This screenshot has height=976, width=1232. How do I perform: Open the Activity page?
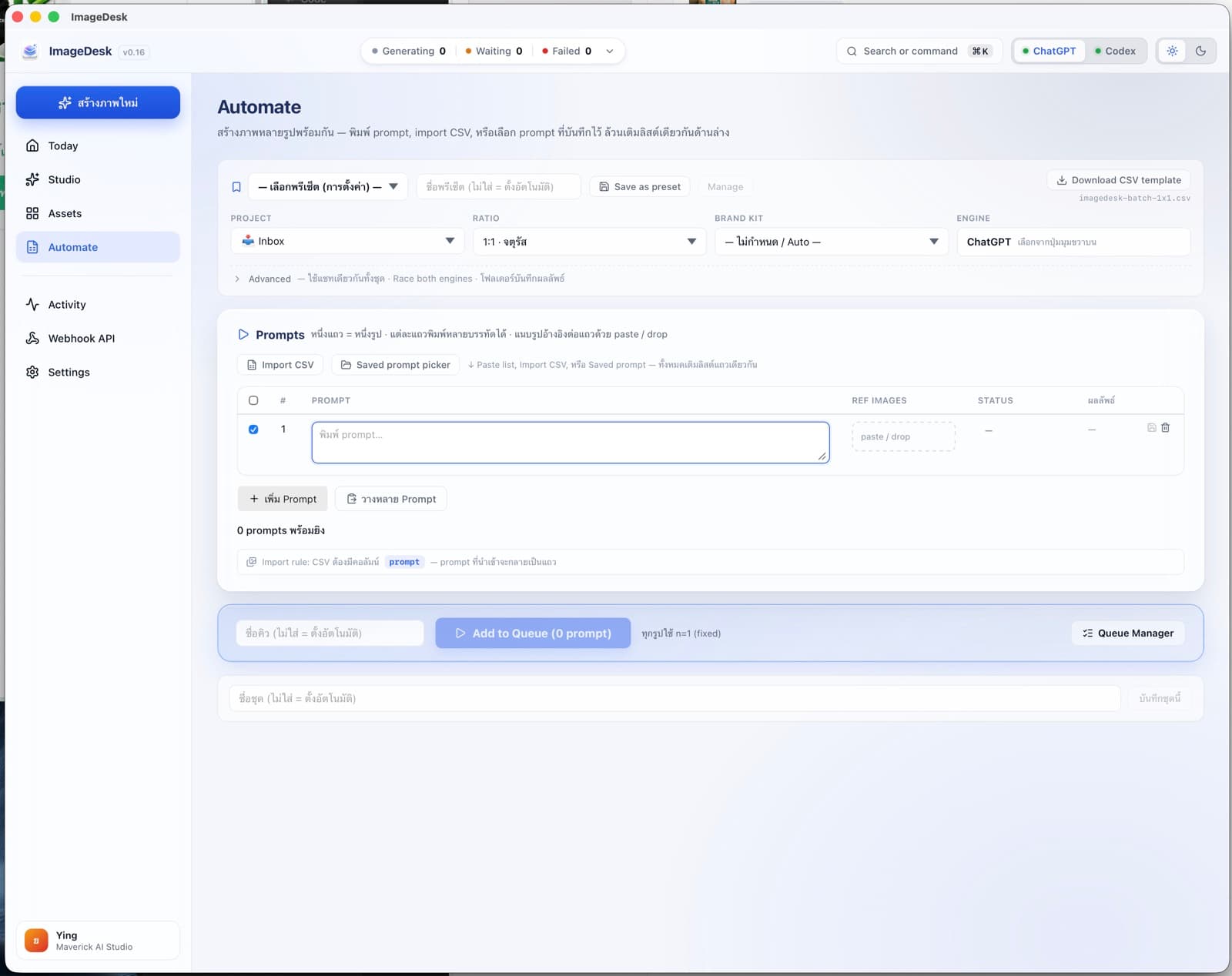98,304
